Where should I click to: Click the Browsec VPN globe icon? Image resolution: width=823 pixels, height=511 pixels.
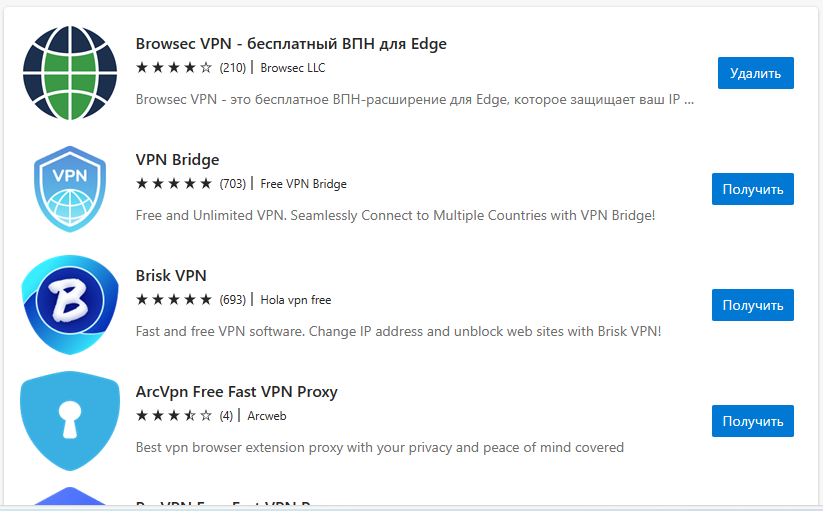click(70, 73)
